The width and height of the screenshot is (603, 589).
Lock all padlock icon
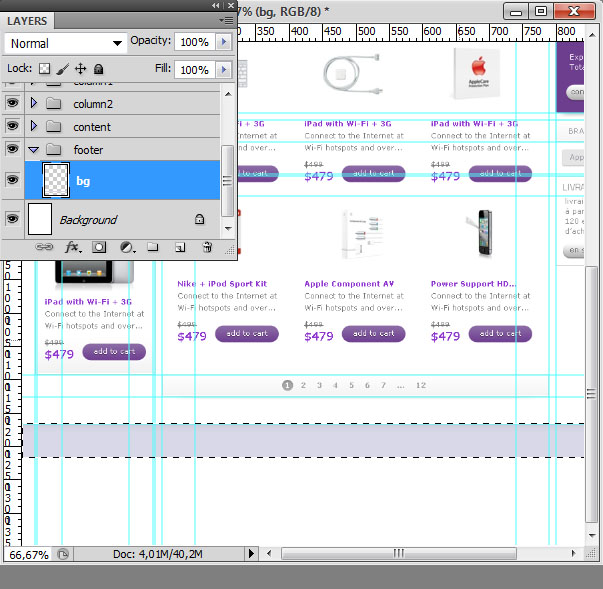99,69
